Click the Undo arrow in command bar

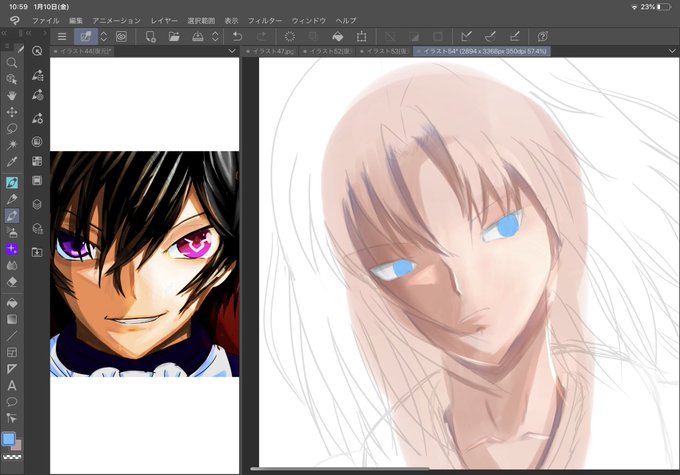pos(238,36)
